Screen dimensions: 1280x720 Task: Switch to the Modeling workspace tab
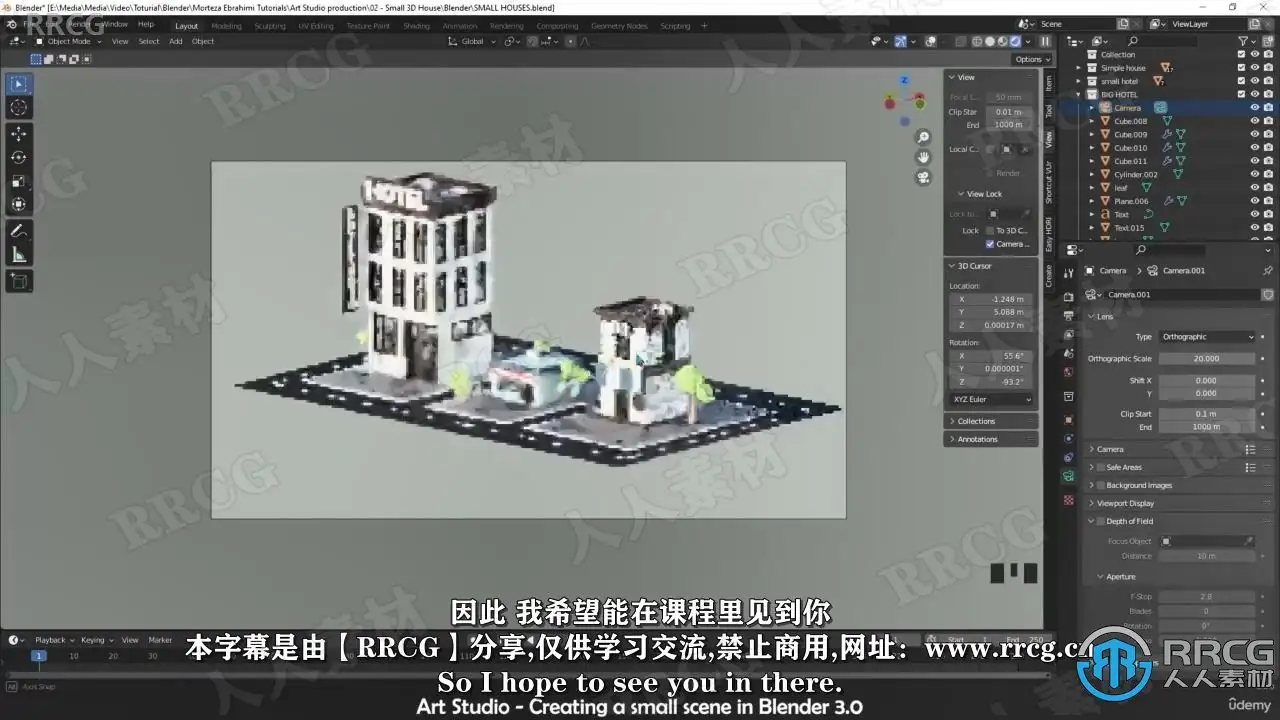click(x=227, y=26)
